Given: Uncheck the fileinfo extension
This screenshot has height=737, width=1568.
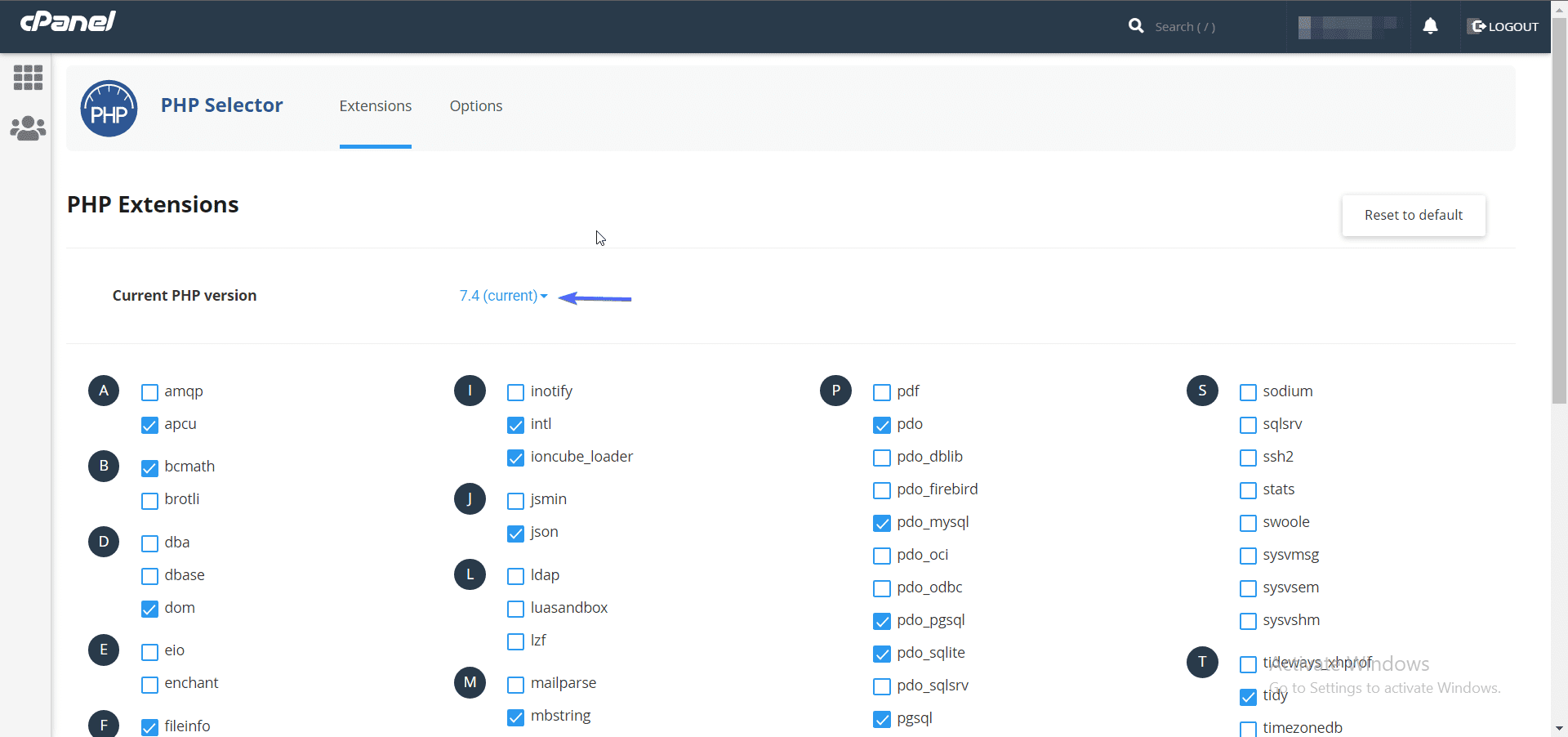Looking at the screenshot, I should tap(149, 727).
